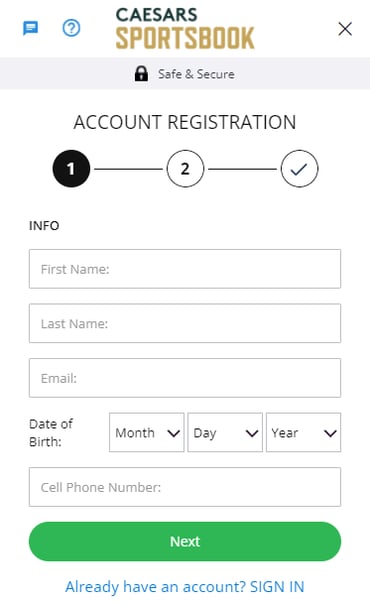Follow the SIGN IN link
Screen dimensions: 370x604
pyautogui.click(x=277, y=587)
